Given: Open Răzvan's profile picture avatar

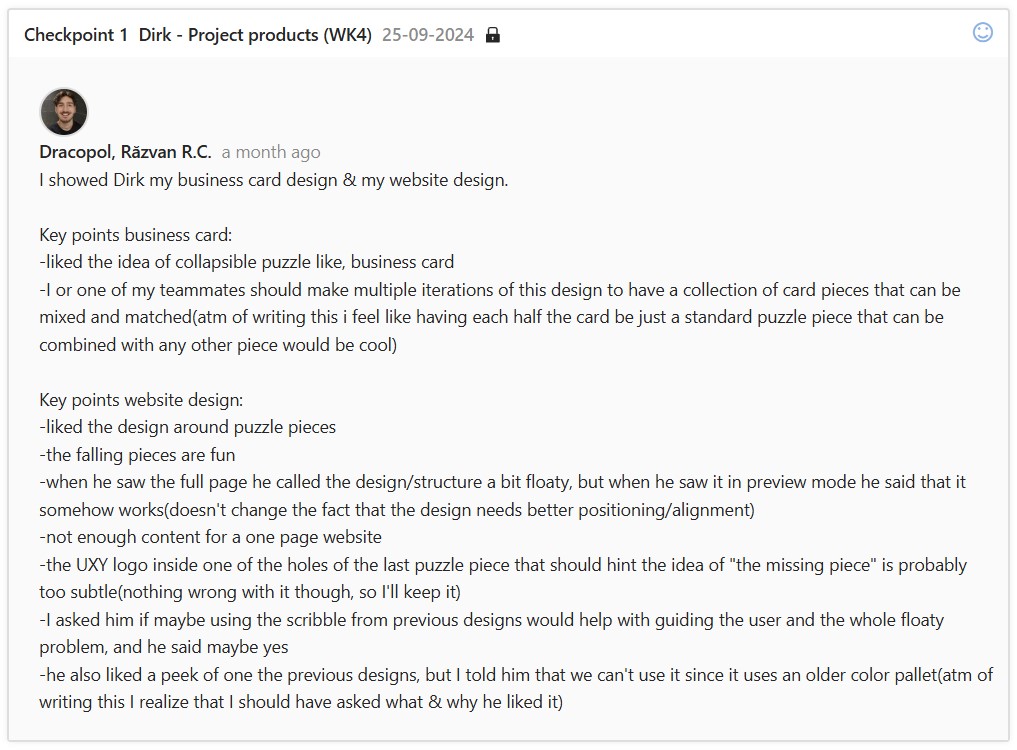Looking at the screenshot, I should point(64,112).
